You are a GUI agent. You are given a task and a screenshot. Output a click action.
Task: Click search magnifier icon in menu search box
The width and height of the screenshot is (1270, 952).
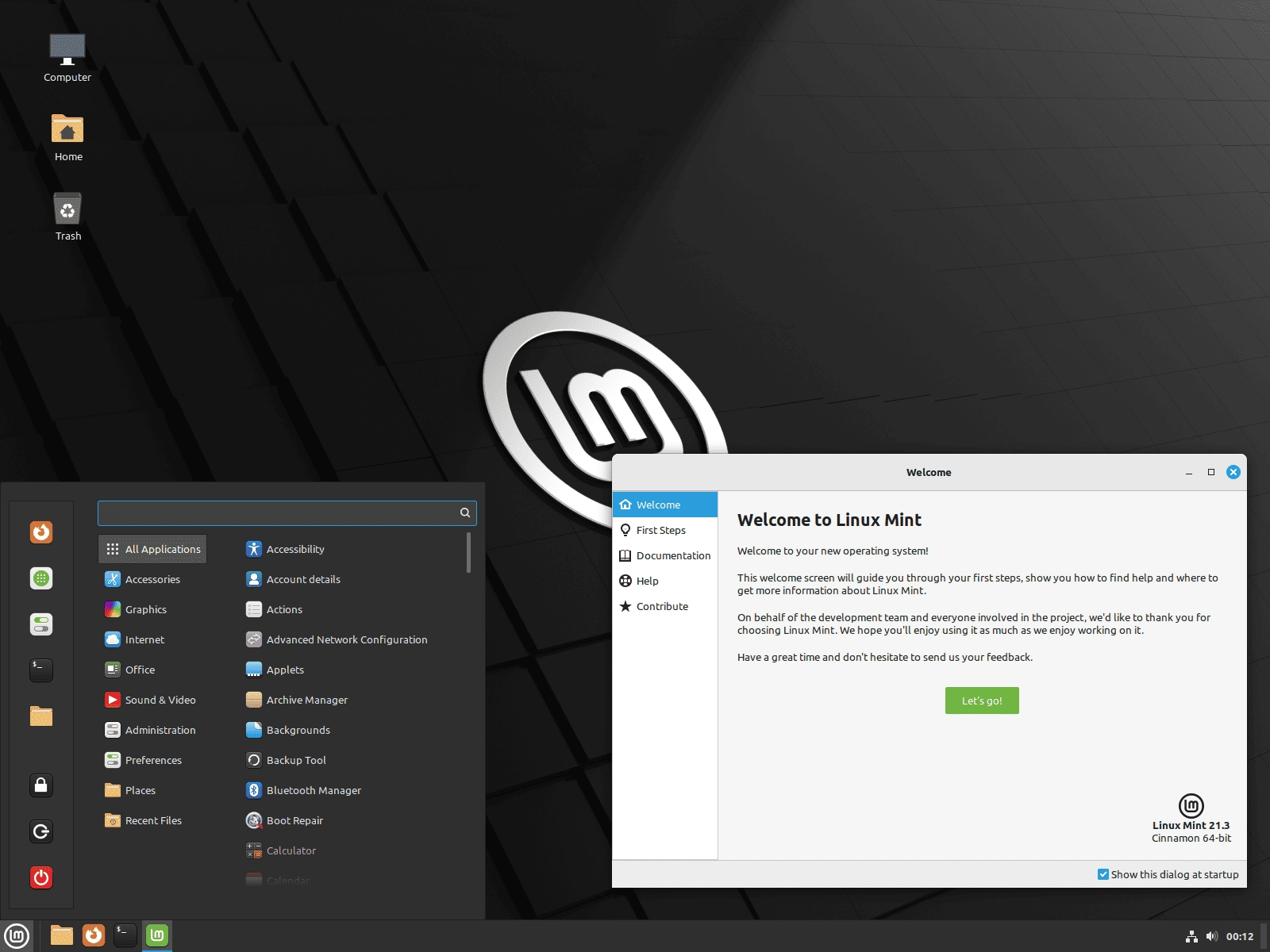[465, 512]
